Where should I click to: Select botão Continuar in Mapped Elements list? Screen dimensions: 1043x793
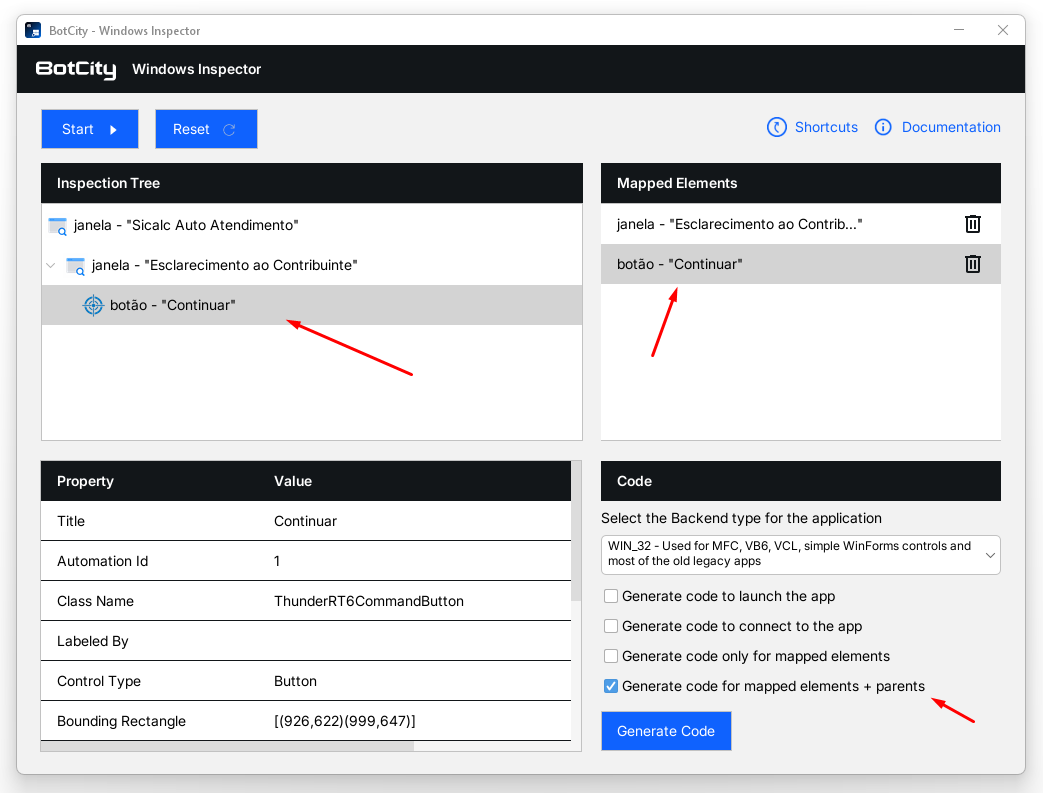pos(680,264)
